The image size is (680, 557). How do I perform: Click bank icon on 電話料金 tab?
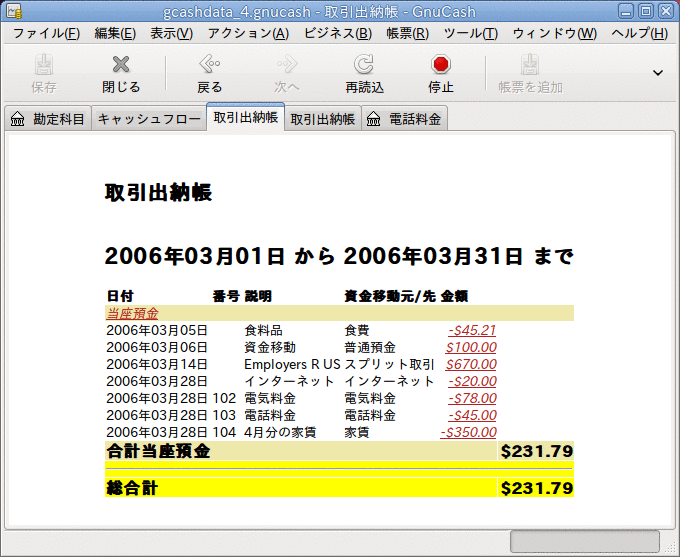(373, 119)
